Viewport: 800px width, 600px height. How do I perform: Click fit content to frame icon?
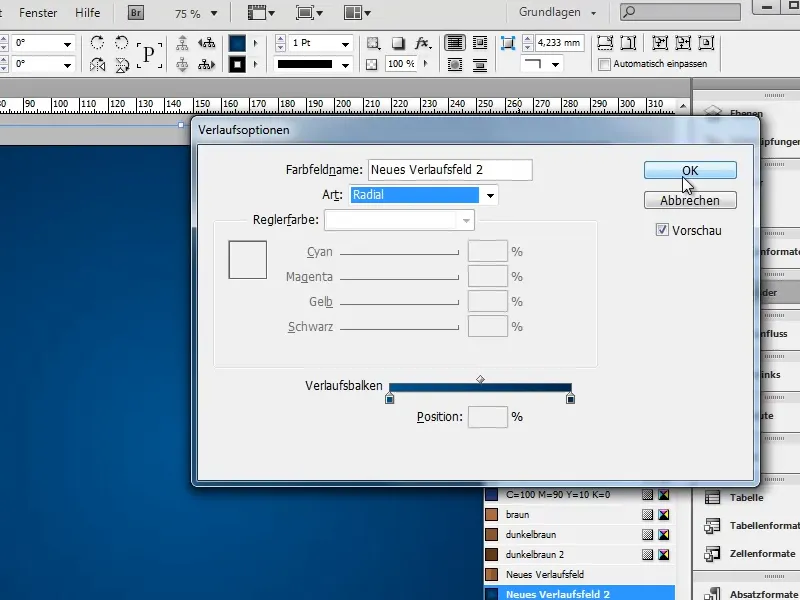click(660, 43)
